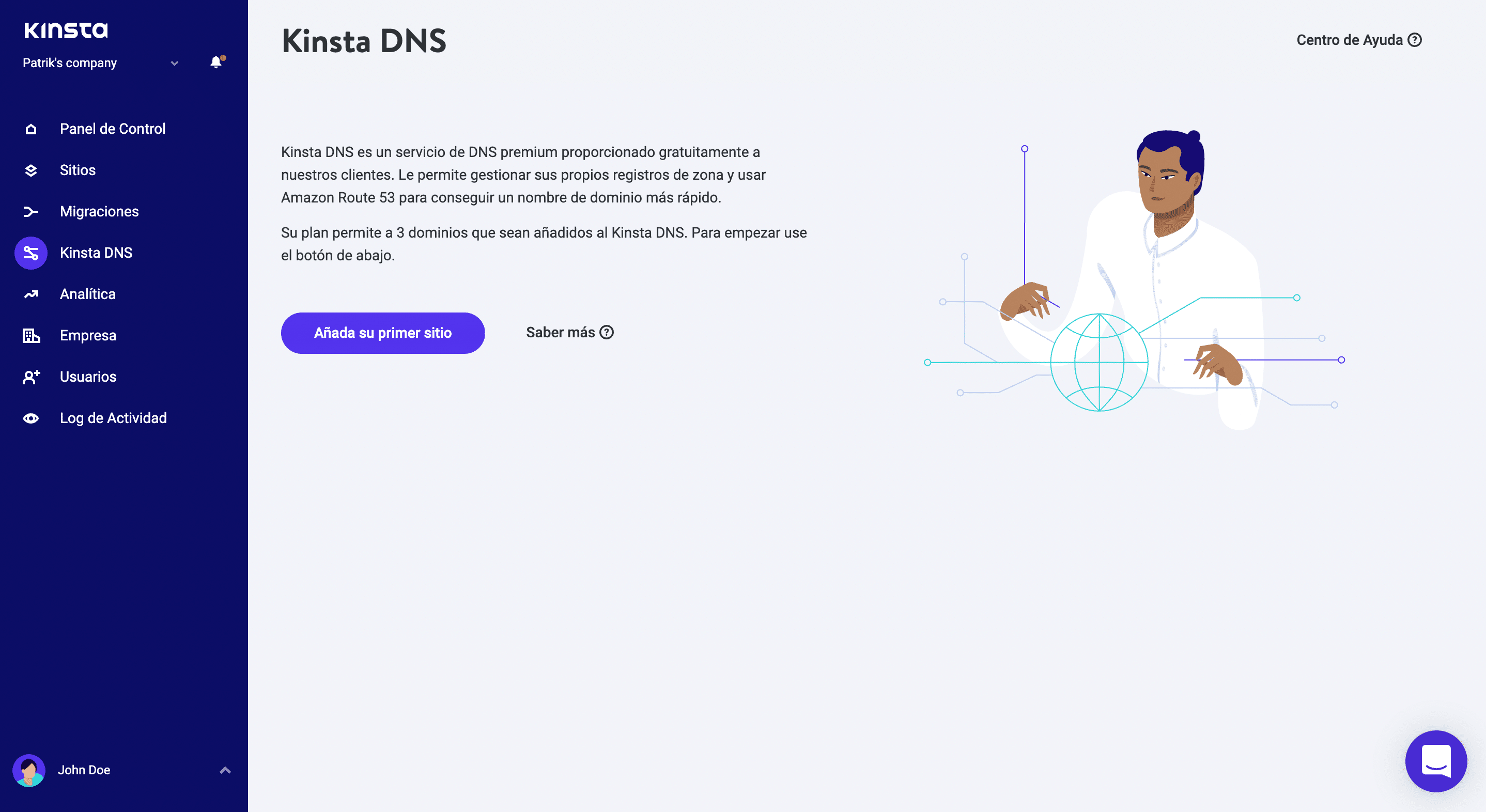Screen dimensions: 1486x812
Task: Click the Kinsta logo
Action: 66,30
